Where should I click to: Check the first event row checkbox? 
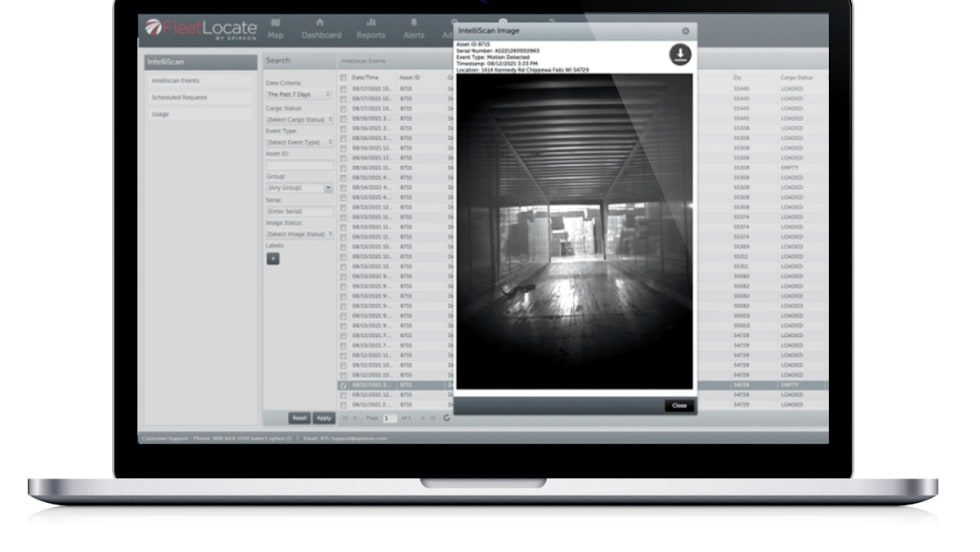point(344,89)
